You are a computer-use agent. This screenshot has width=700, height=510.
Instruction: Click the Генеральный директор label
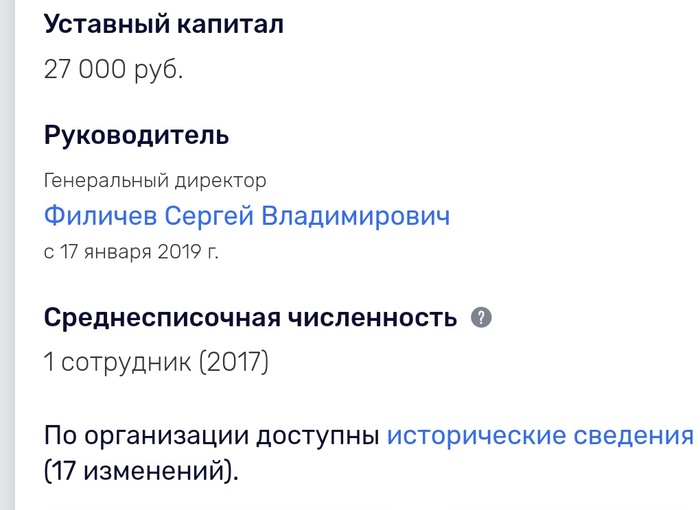[155, 181]
